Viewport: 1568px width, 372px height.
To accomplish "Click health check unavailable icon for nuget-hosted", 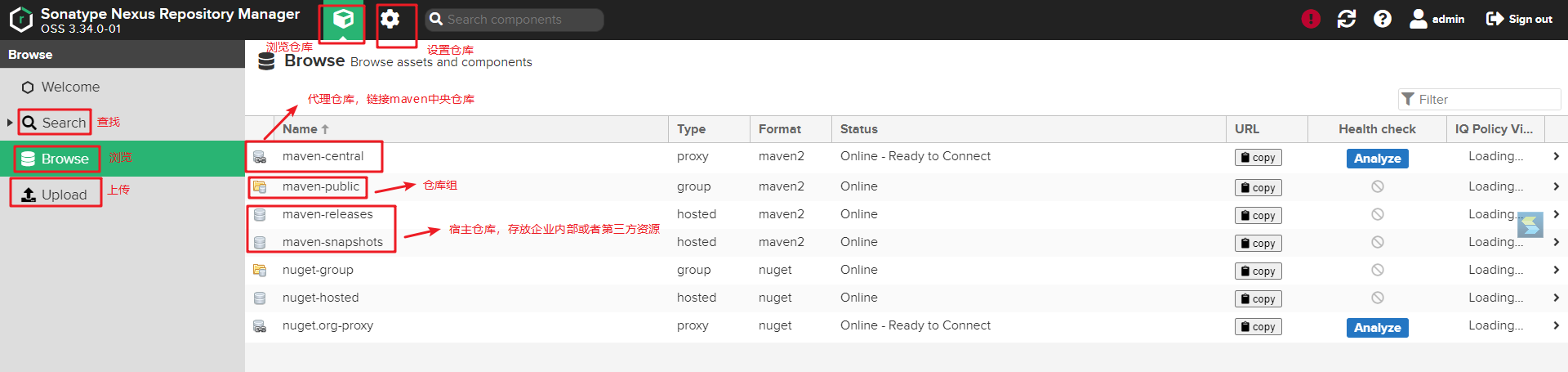I will 1378,298.
